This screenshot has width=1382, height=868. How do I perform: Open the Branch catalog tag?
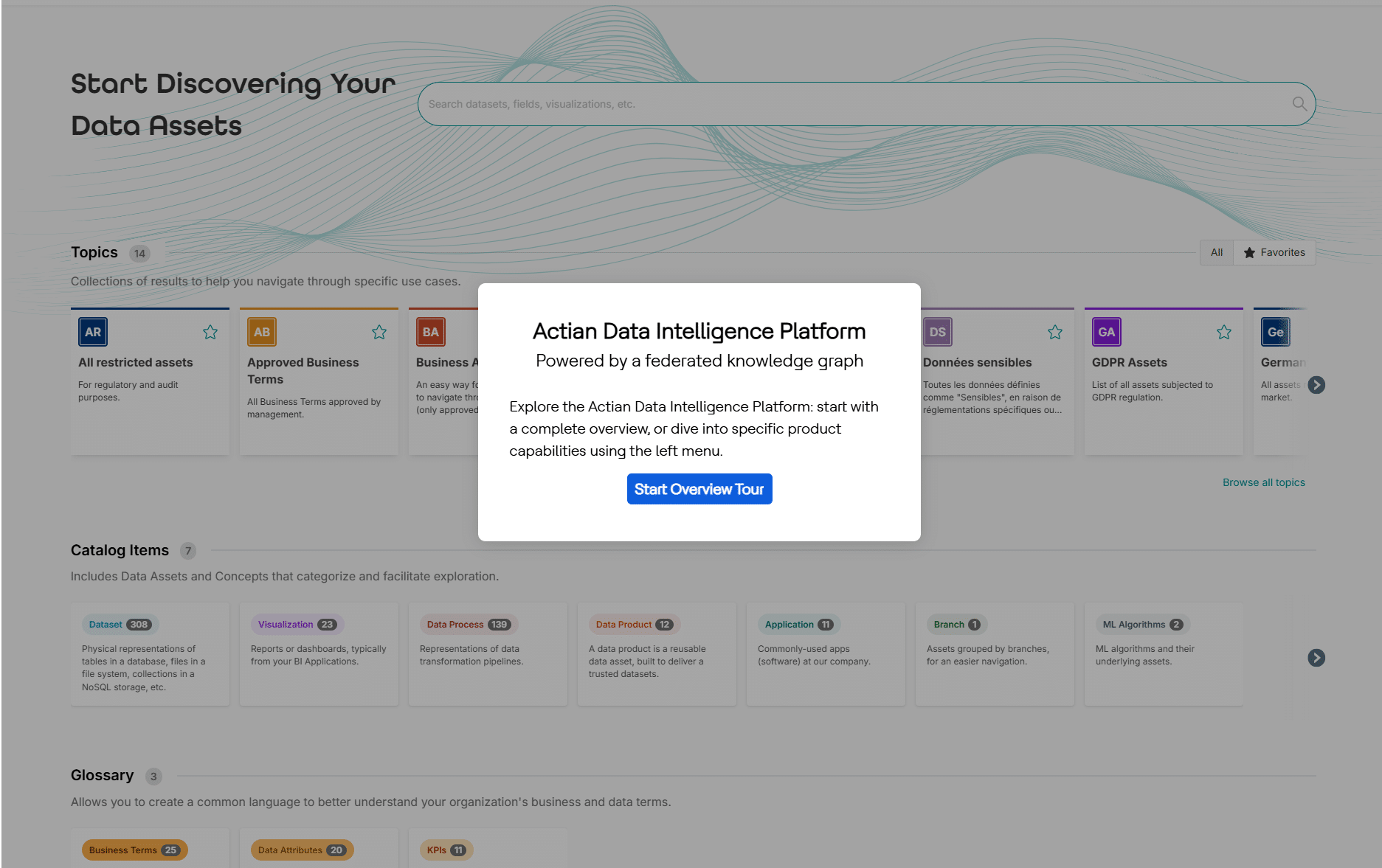point(957,625)
